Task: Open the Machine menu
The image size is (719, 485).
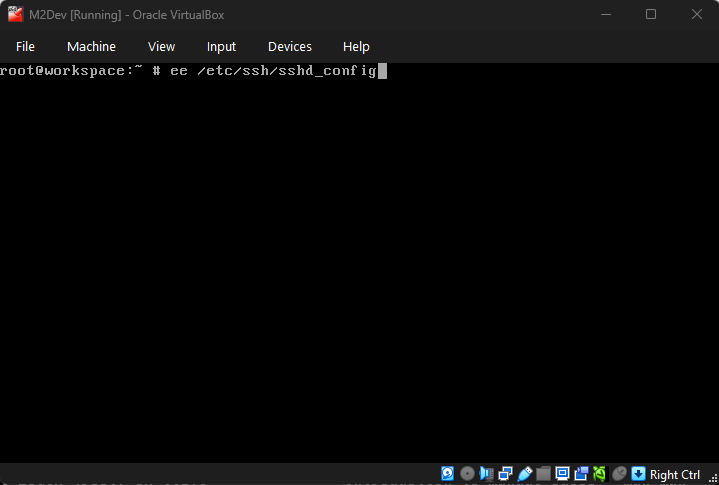Action: point(91,47)
